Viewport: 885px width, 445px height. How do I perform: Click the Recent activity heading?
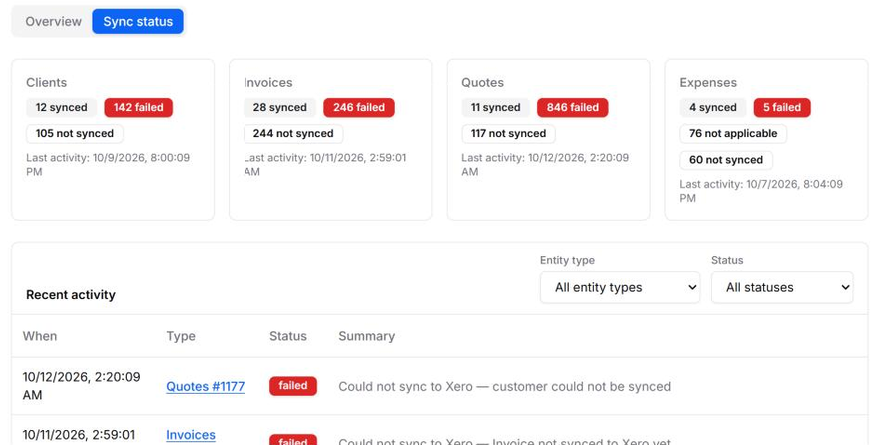(71, 295)
